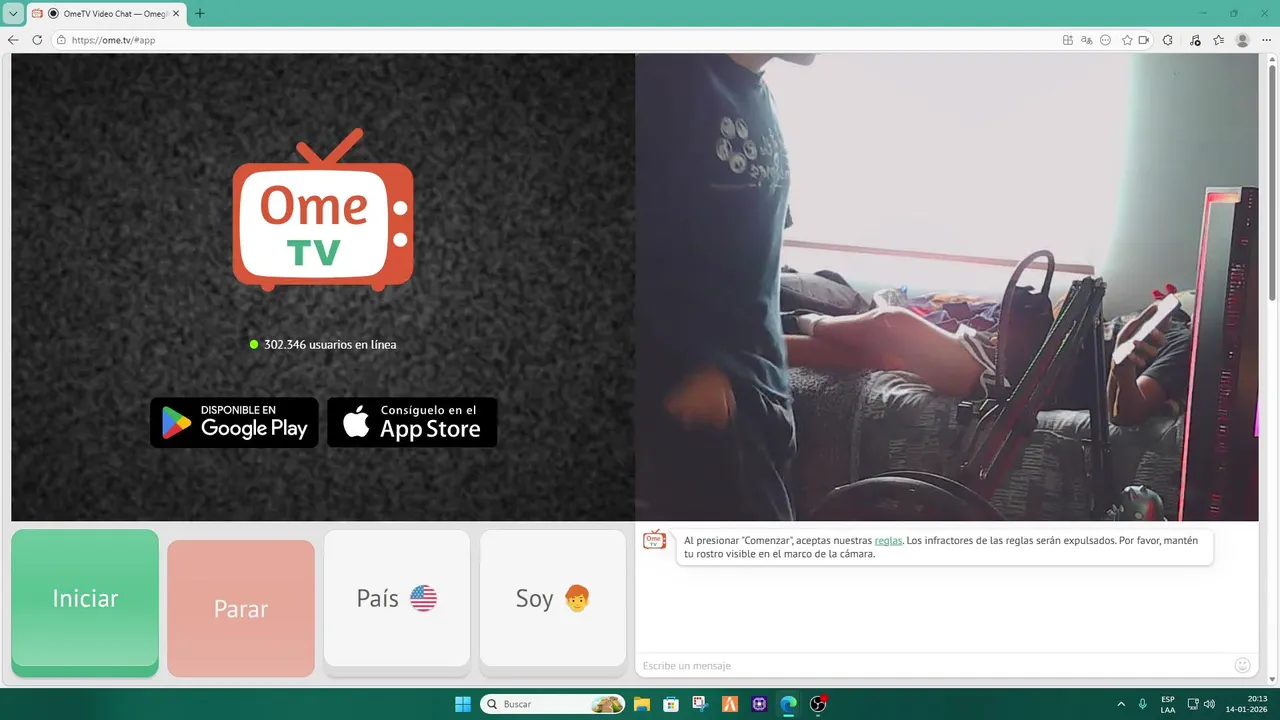Open the Soy gender selector
The height and width of the screenshot is (720, 1280).
[553, 598]
